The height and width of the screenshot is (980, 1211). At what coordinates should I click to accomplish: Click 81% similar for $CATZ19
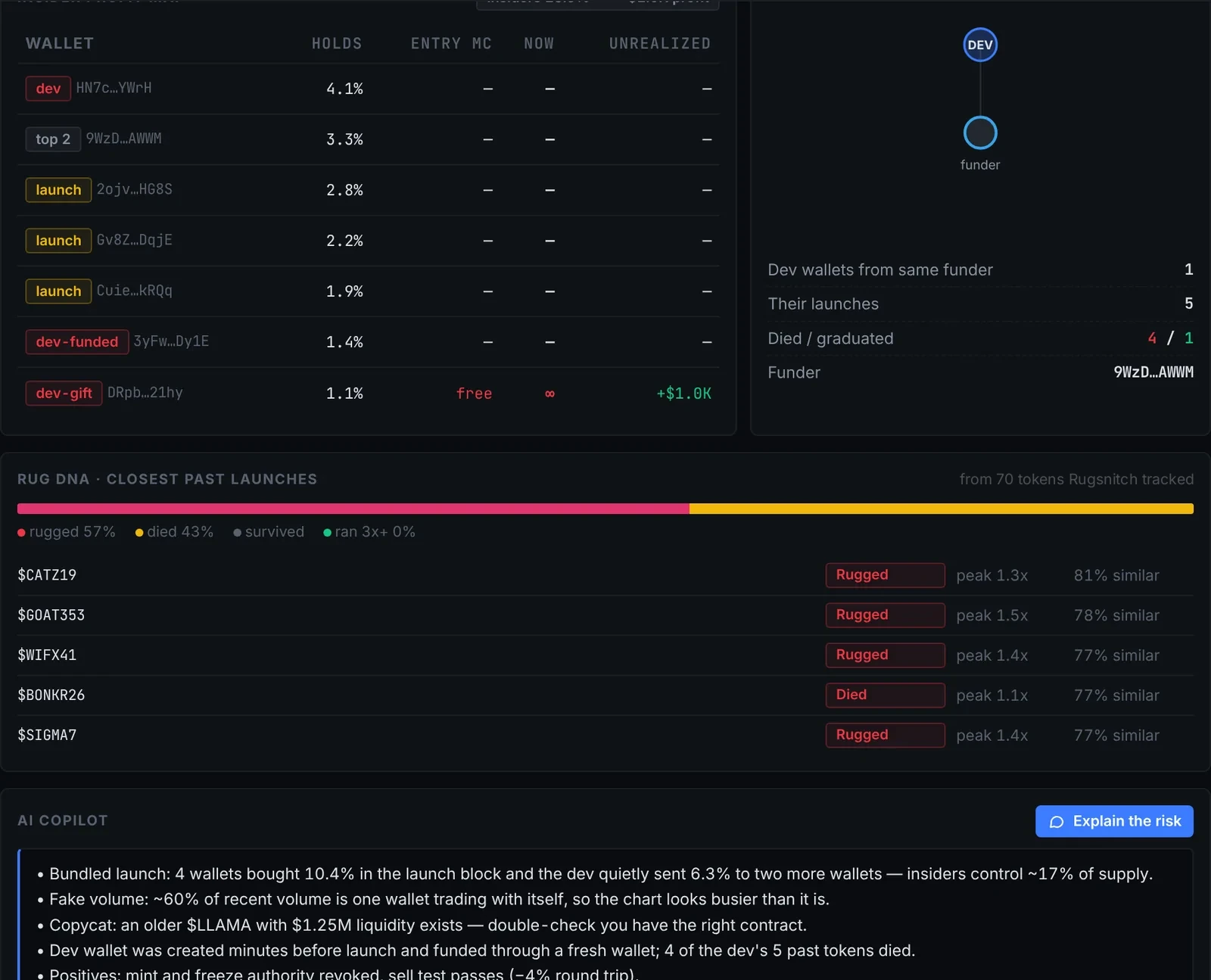(x=1116, y=575)
